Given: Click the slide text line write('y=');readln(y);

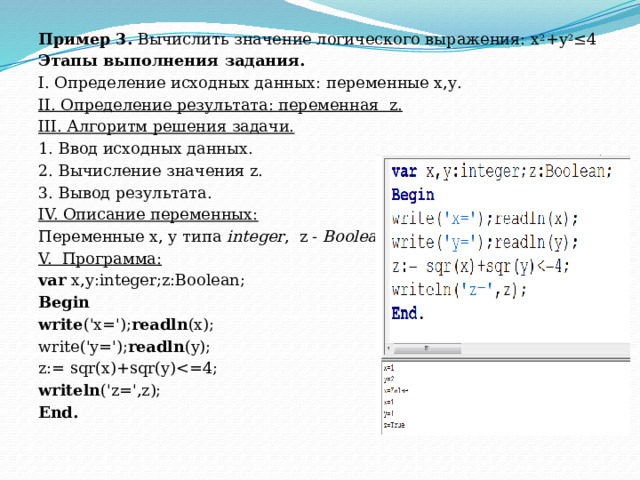Looking at the screenshot, I should [x=124, y=347].
